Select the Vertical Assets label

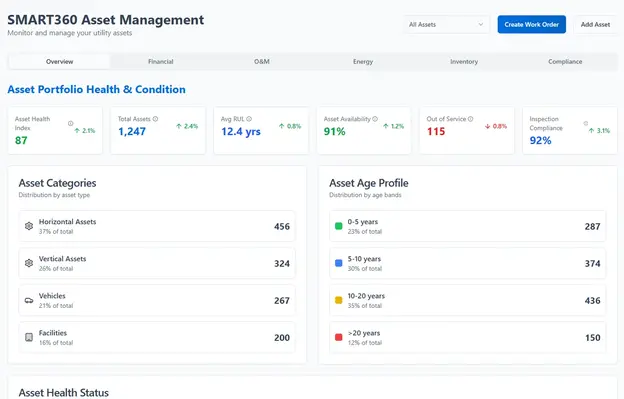[62, 259]
